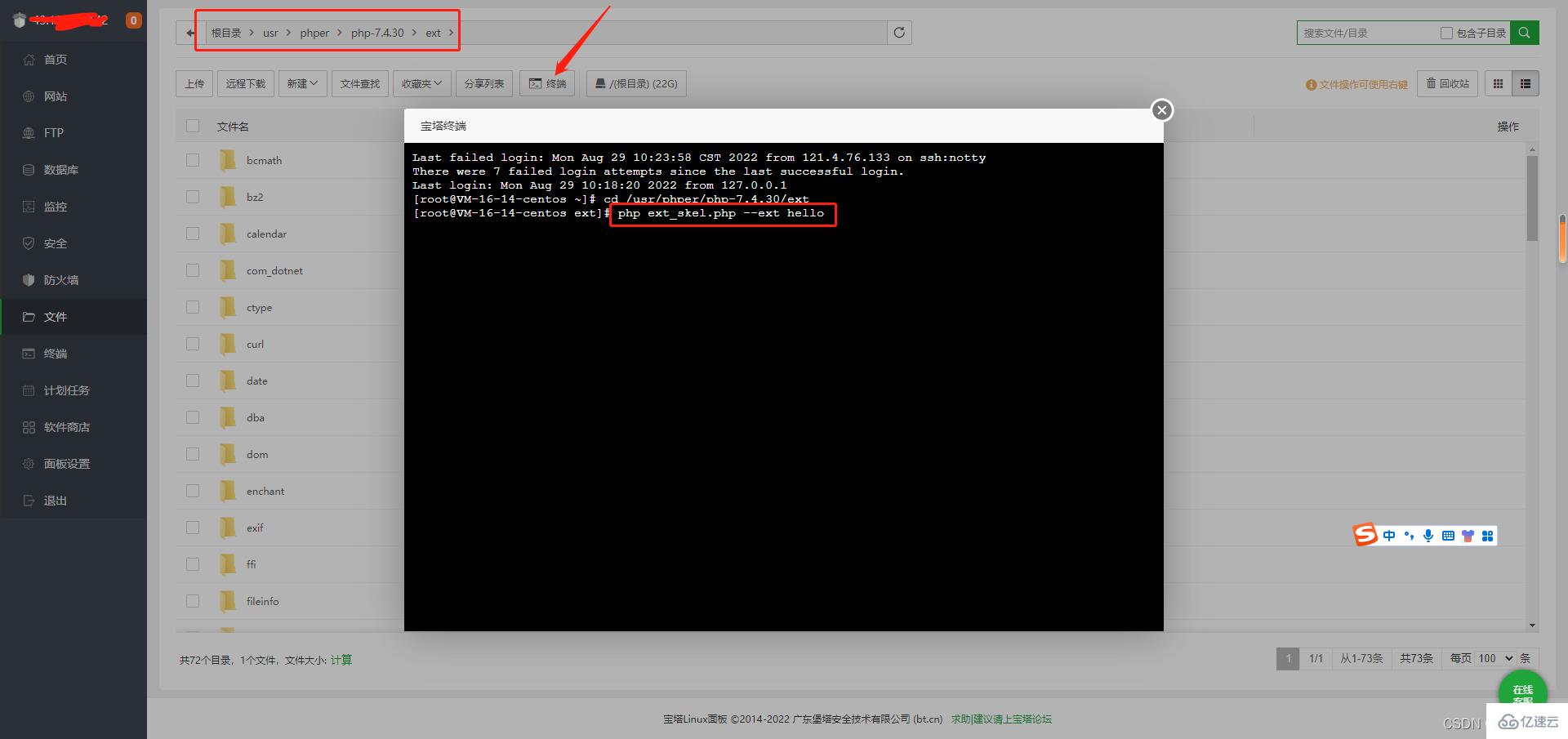Open the 收藏夹 dropdown
This screenshot has width=1568, height=739.
pyautogui.click(x=421, y=83)
